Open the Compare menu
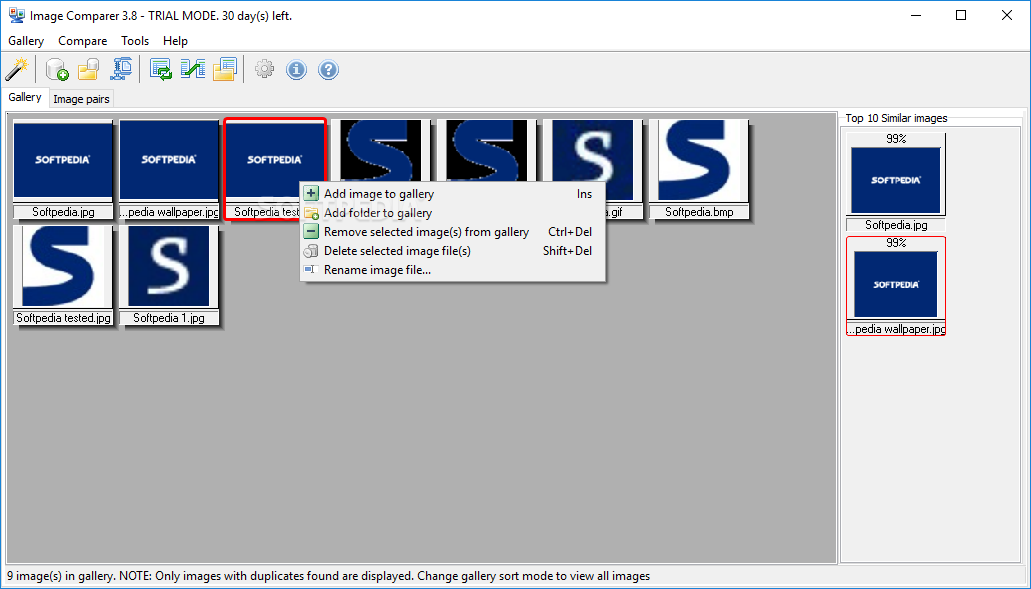 tap(83, 41)
